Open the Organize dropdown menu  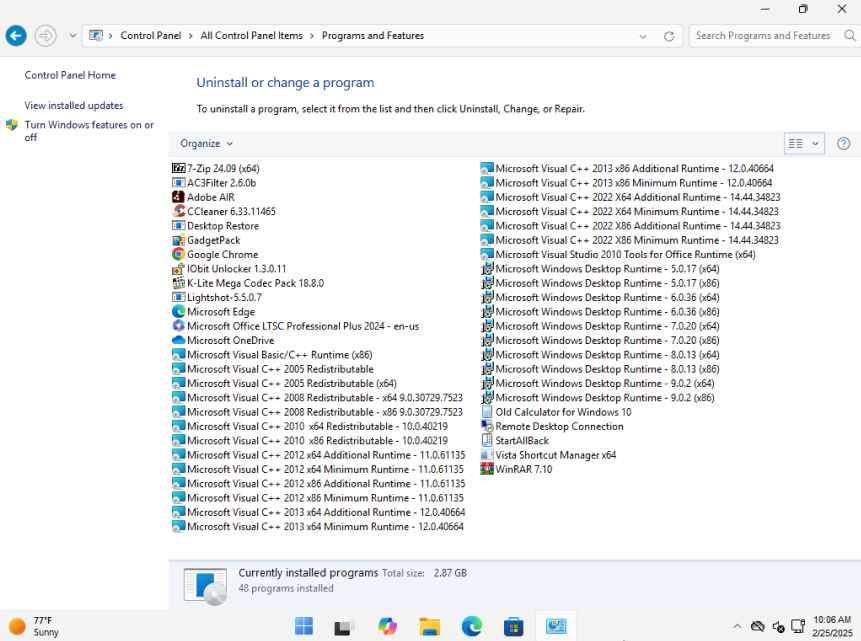pyautogui.click(x=206, y=143)
